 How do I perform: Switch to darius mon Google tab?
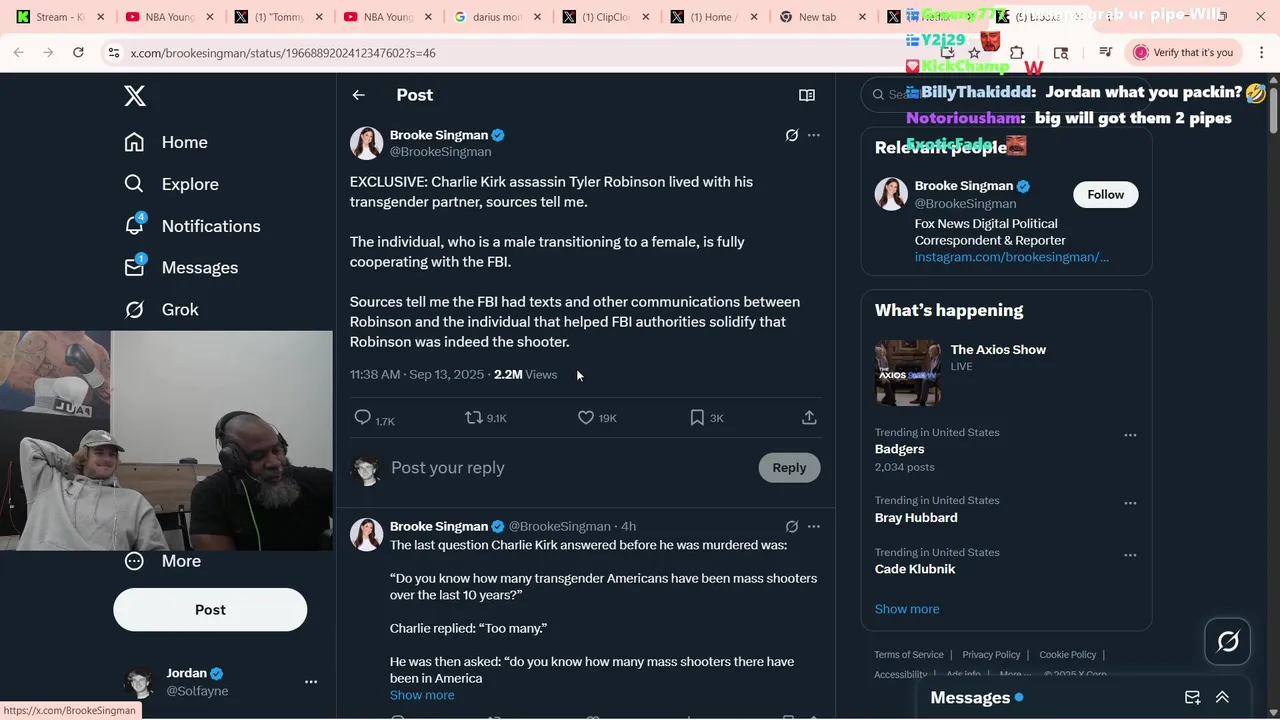pos(493,17)
